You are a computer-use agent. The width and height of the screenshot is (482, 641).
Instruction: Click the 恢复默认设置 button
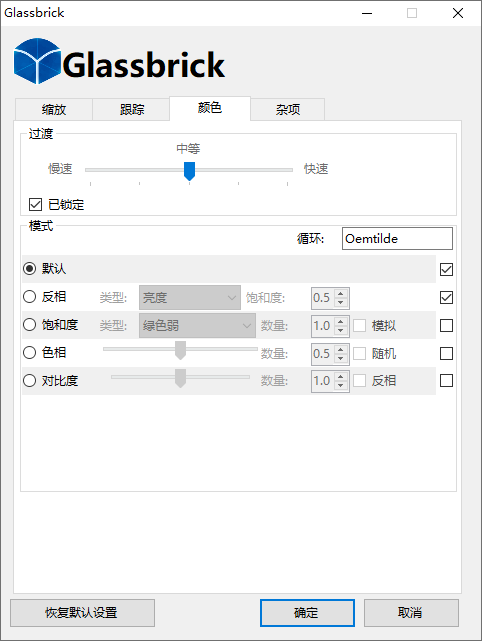click(82, 613)
